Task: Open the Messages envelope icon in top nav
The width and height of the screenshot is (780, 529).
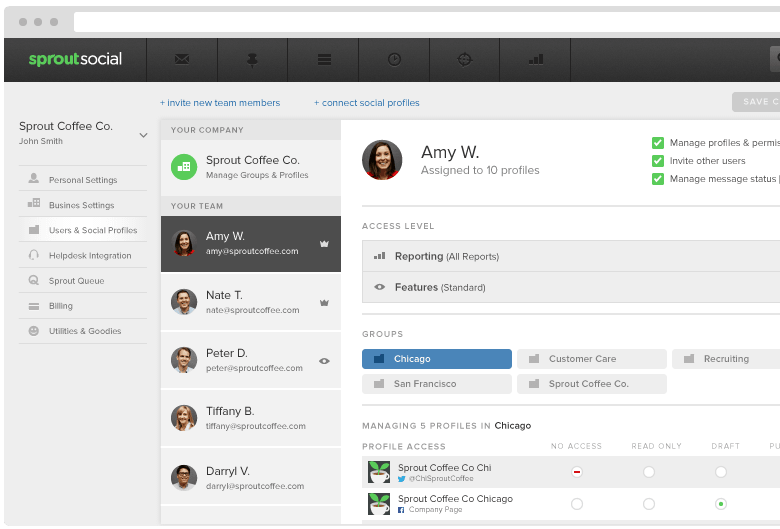Action: (x=182, y=60)
